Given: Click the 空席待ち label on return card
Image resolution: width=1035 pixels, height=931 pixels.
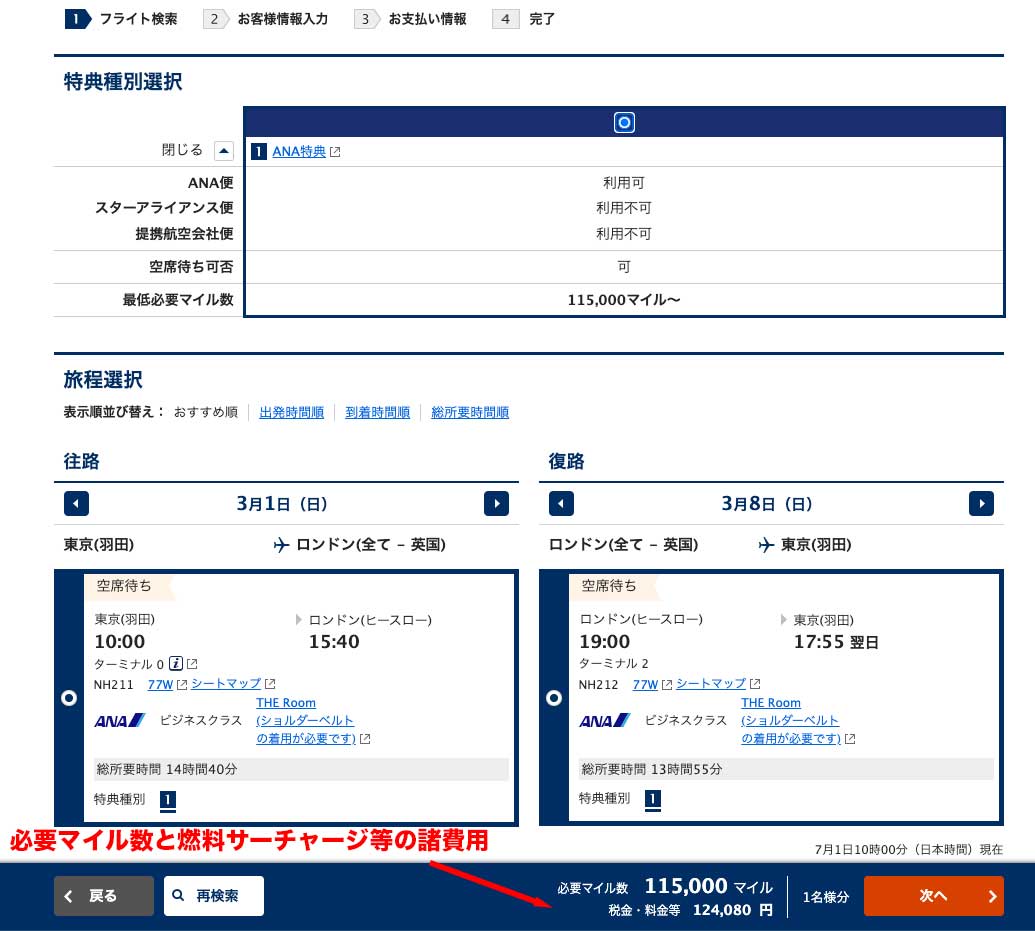Looking at the screenshot, I should (x=609, y=586).
